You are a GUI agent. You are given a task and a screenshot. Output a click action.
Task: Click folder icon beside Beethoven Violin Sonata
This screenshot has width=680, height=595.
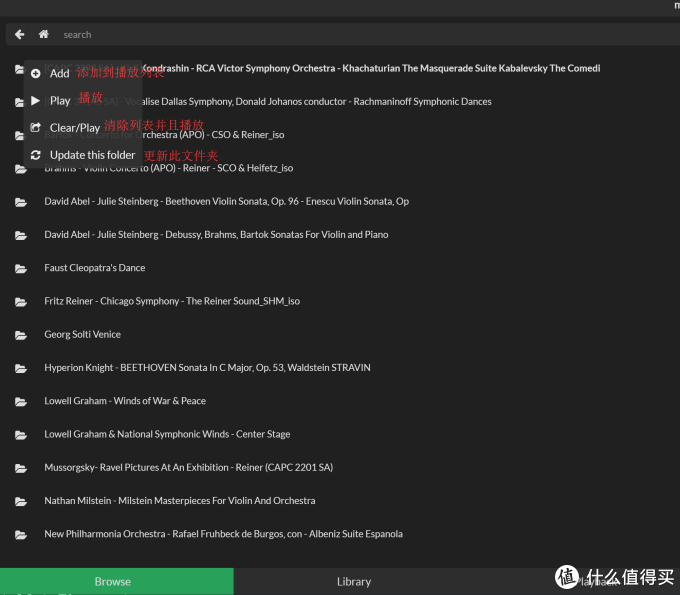point(20,202)
